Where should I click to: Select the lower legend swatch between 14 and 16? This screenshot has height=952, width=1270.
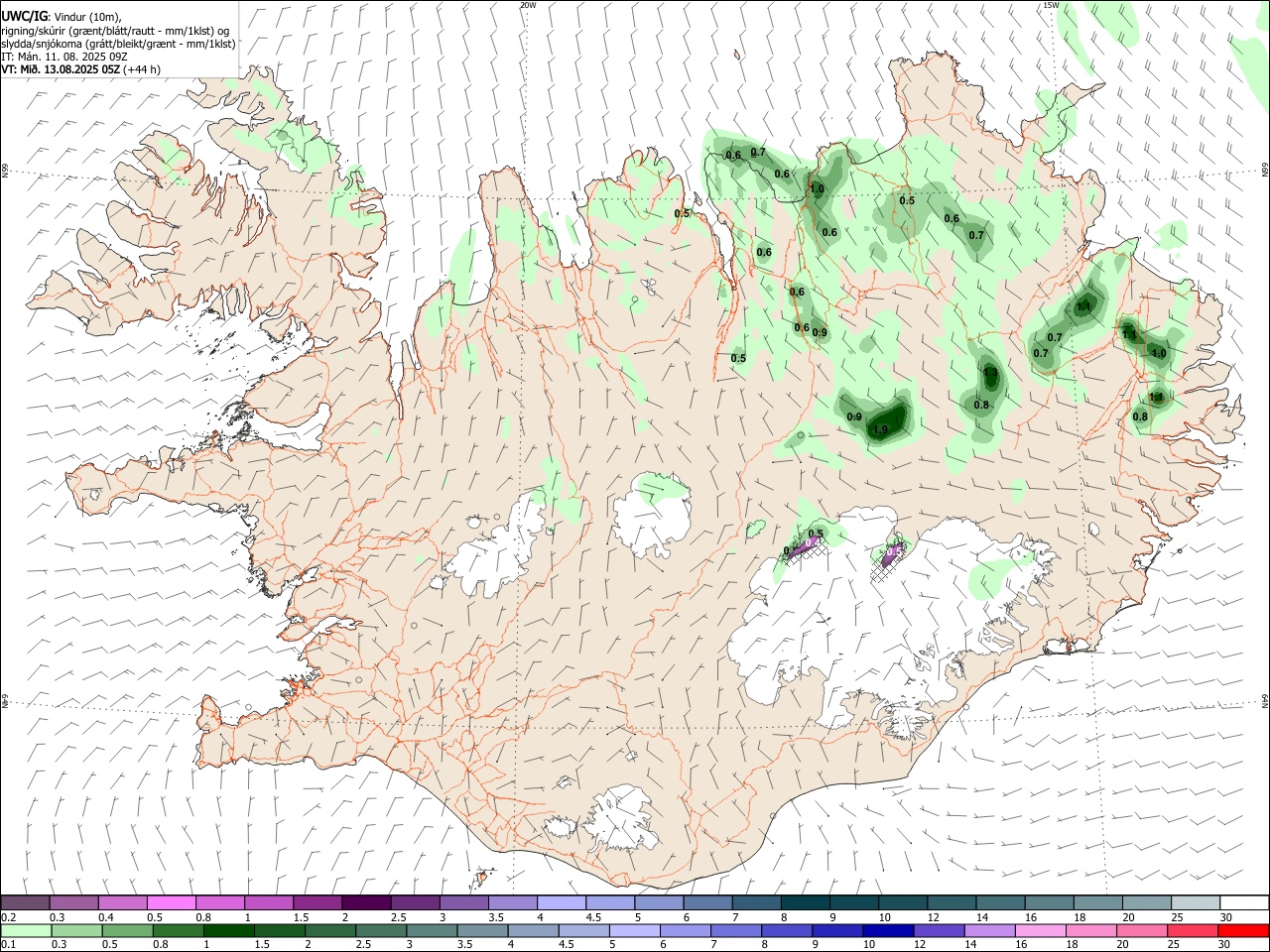click(990, 930)
